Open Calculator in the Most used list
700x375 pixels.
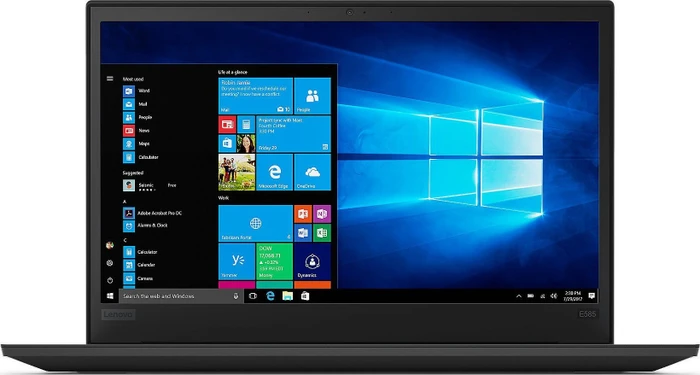click(x=141, y=157)
